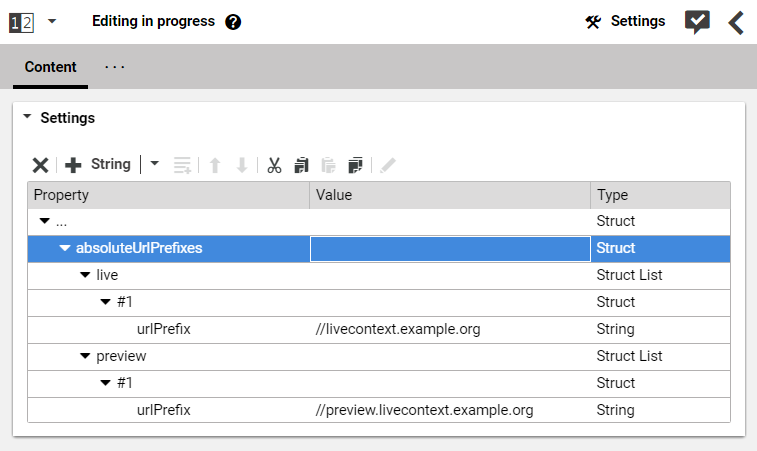Open the property type dropdown arrow

pos(155,164)
